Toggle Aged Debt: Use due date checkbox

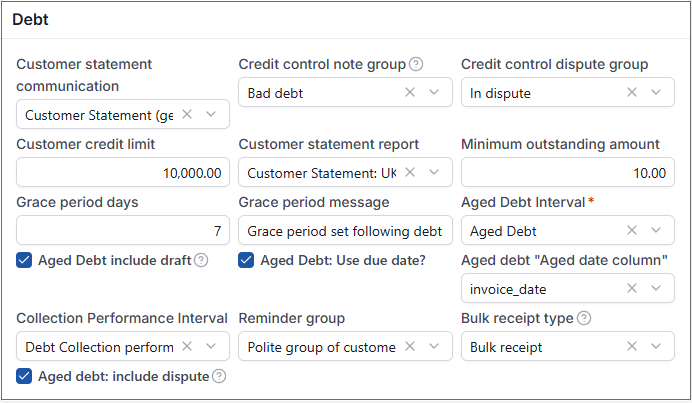tap(246, 260)
